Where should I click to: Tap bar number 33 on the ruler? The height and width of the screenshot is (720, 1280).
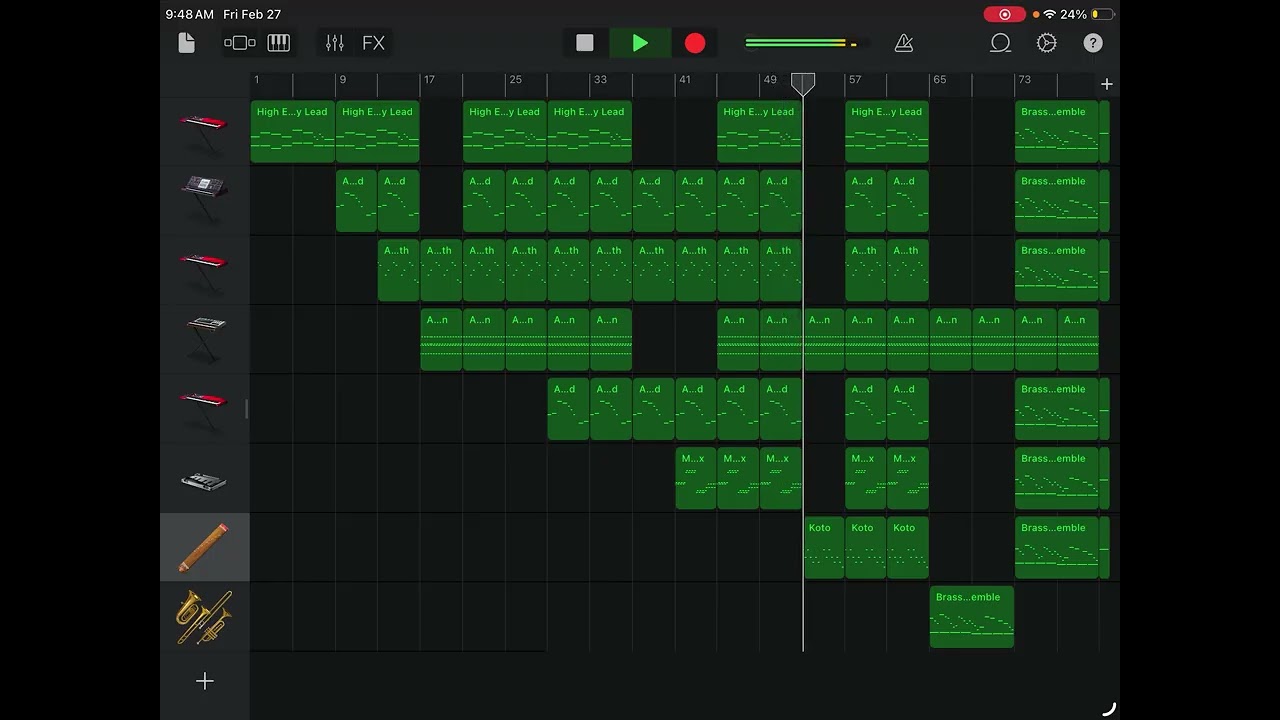pos(600,79)
